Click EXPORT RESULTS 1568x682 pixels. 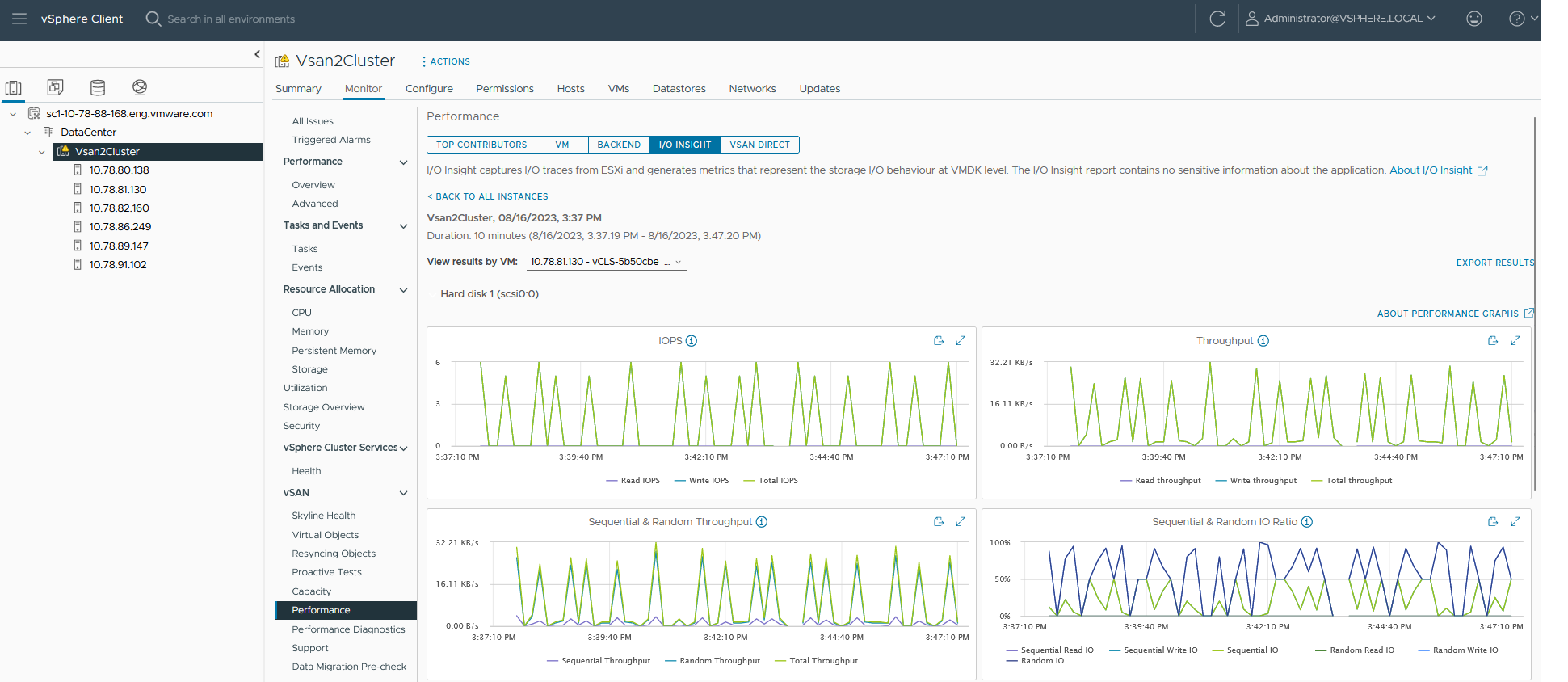click(1494, 263)
